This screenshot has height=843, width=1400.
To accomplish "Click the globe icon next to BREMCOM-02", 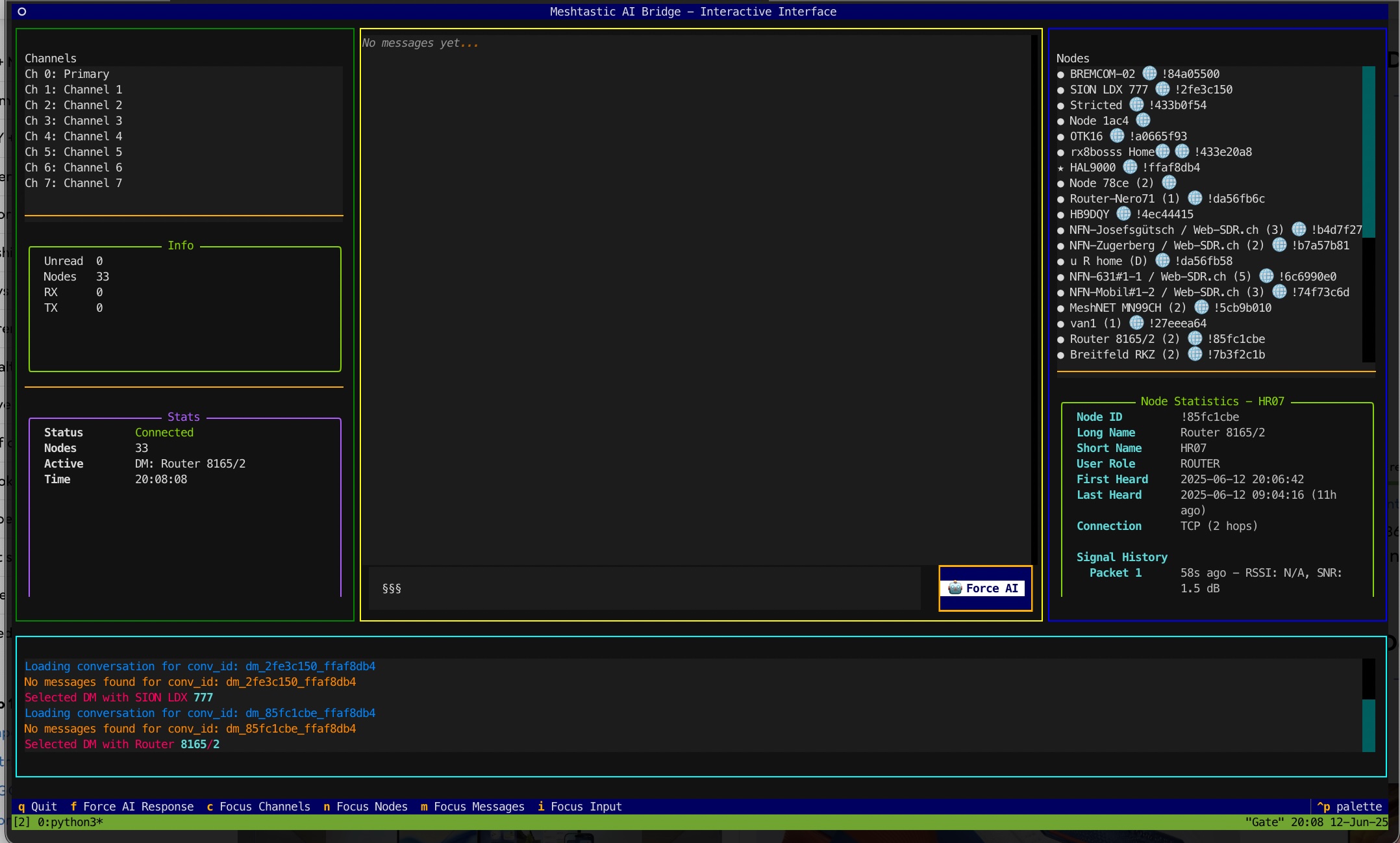I will [x=1149, y=73].
